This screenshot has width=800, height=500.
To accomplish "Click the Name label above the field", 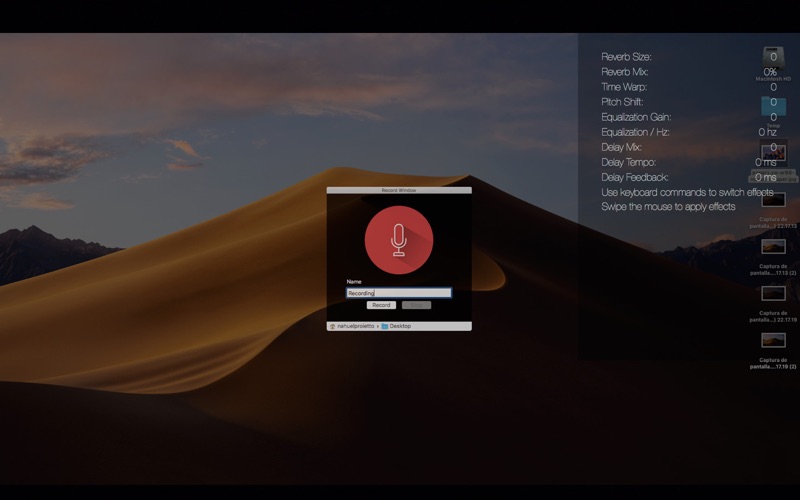I will coord(354,282).
